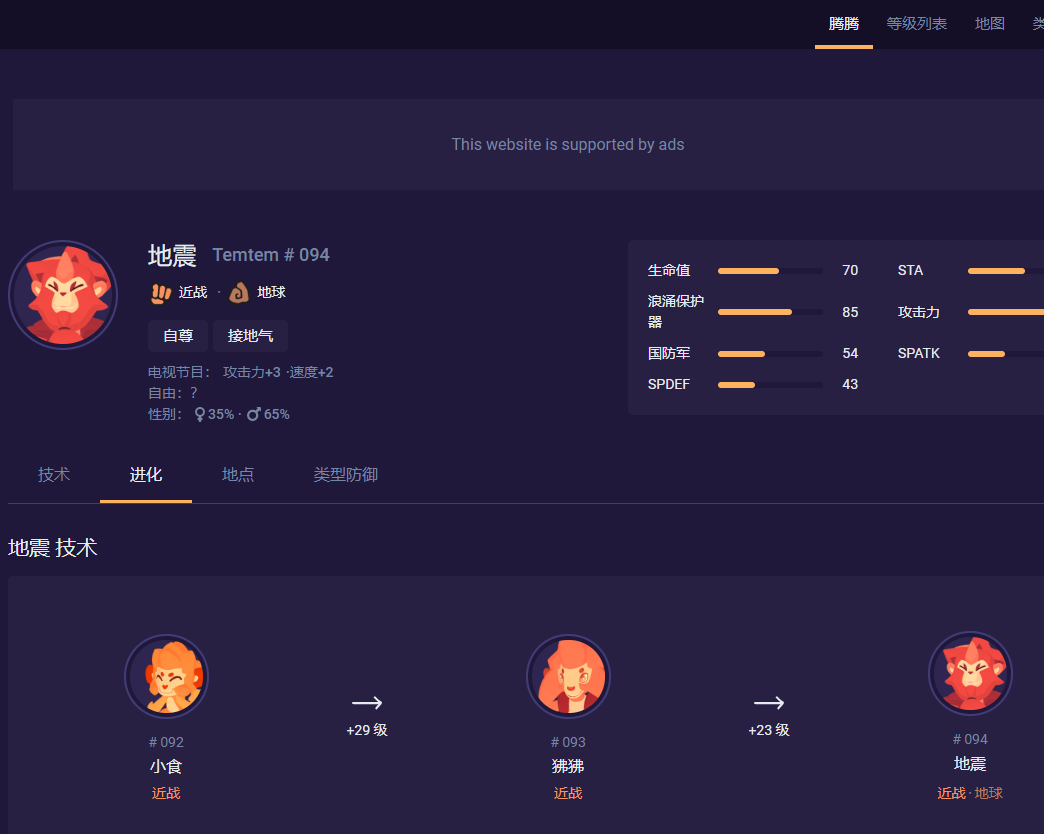Viewport: 1044px width, 834px height.
Task: Click the 近战 link under 小食
Action: pos(166,792)
